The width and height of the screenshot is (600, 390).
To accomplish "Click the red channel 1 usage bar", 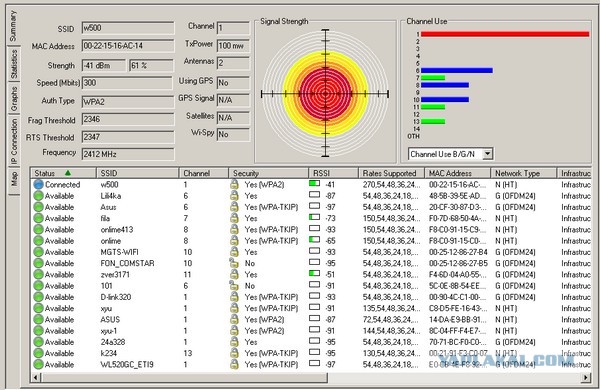I will pyautogui.click(x=505, y=34).
